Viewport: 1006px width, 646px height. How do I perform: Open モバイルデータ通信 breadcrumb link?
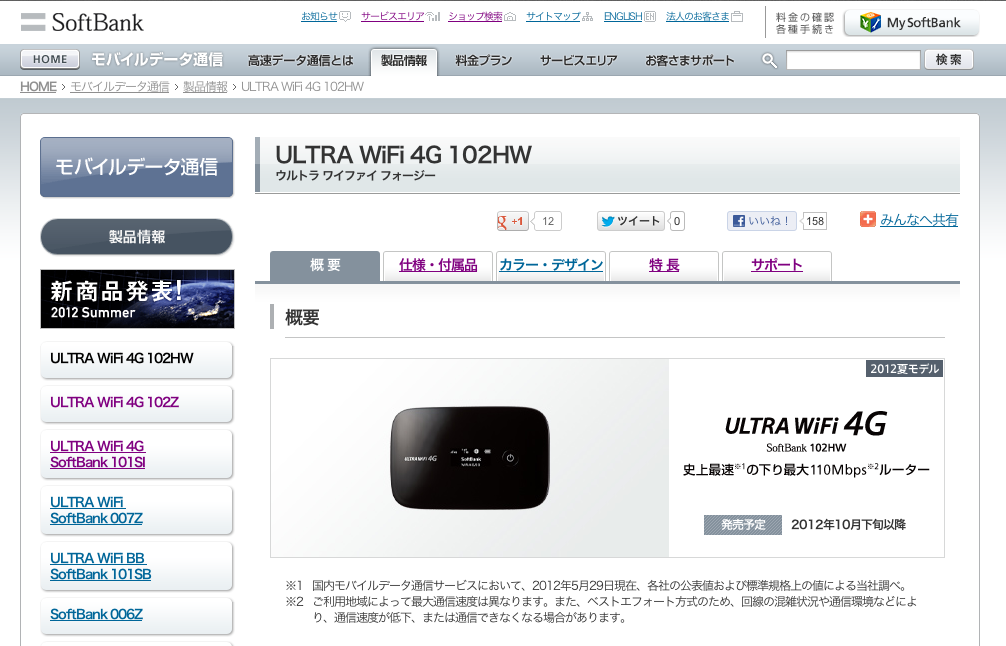click(x=119, y=87)
